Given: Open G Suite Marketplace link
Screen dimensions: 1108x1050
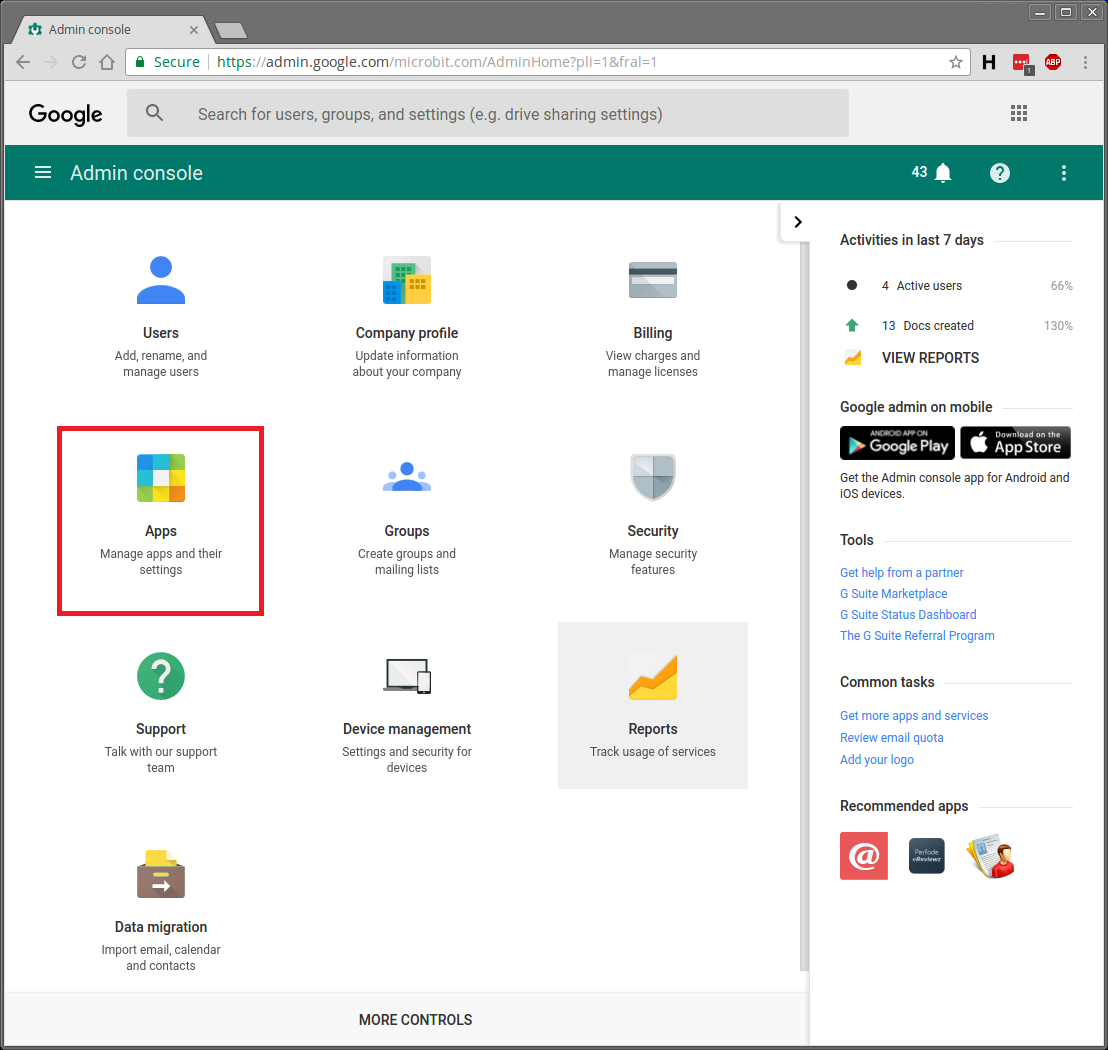Looking at the screenshot, I should [x=893, y=594].
